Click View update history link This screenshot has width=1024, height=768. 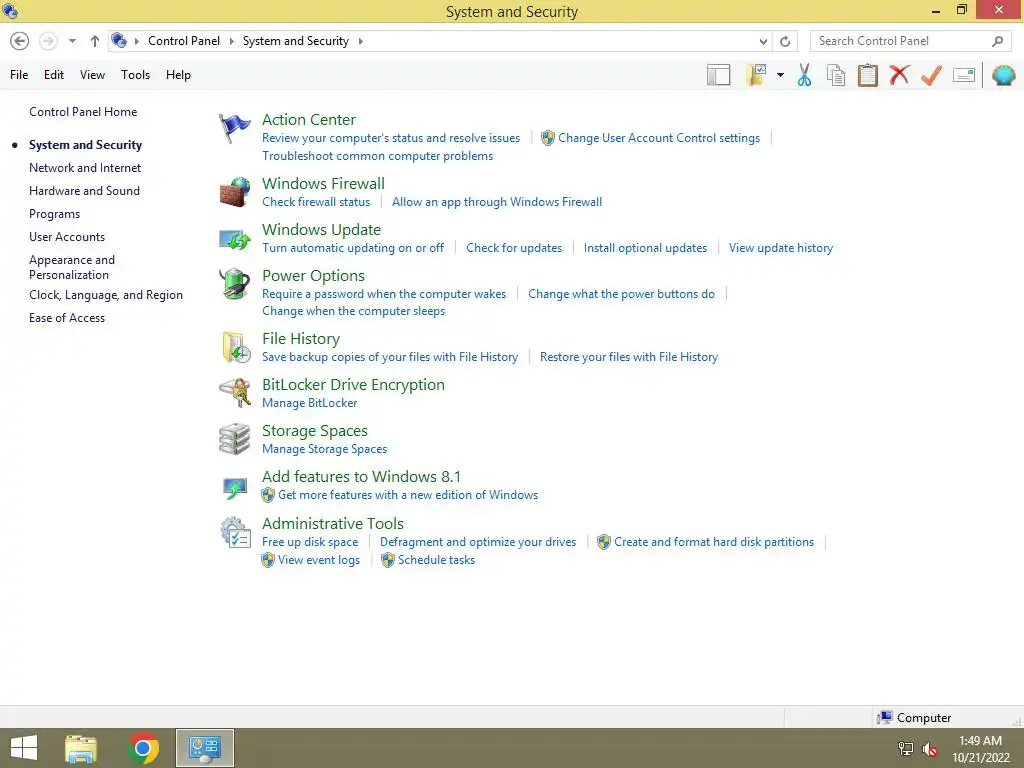[x=781, y=248]
